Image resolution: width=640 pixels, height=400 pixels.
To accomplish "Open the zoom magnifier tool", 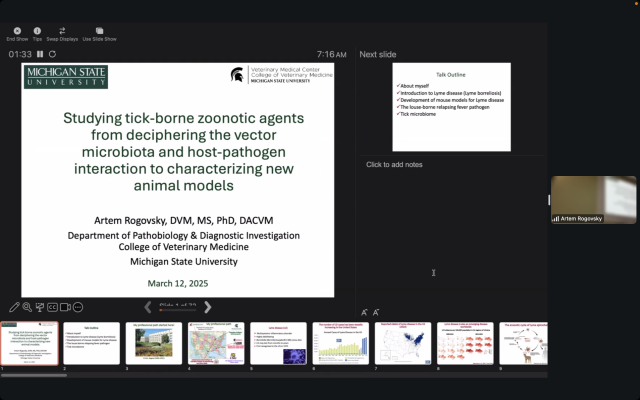I will pos(27,307).
